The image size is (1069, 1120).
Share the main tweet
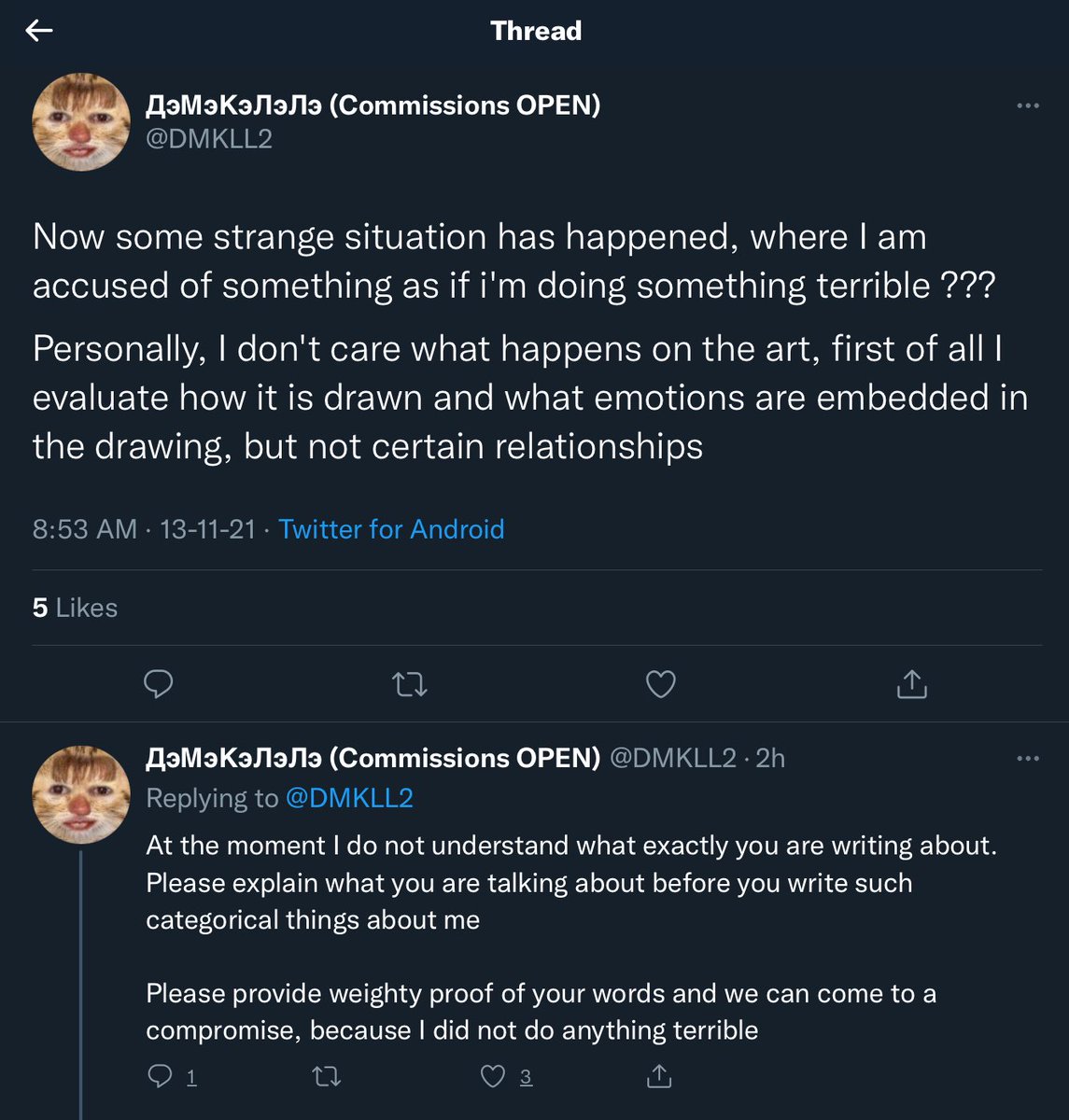[x=911, y=684]
